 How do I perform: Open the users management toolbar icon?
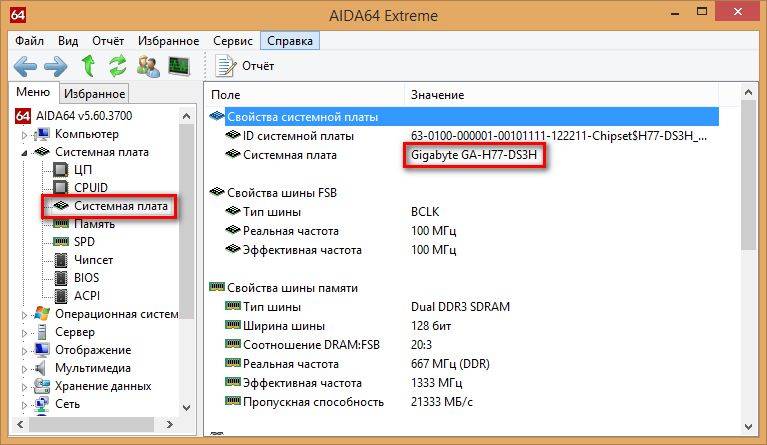(148, 66)
